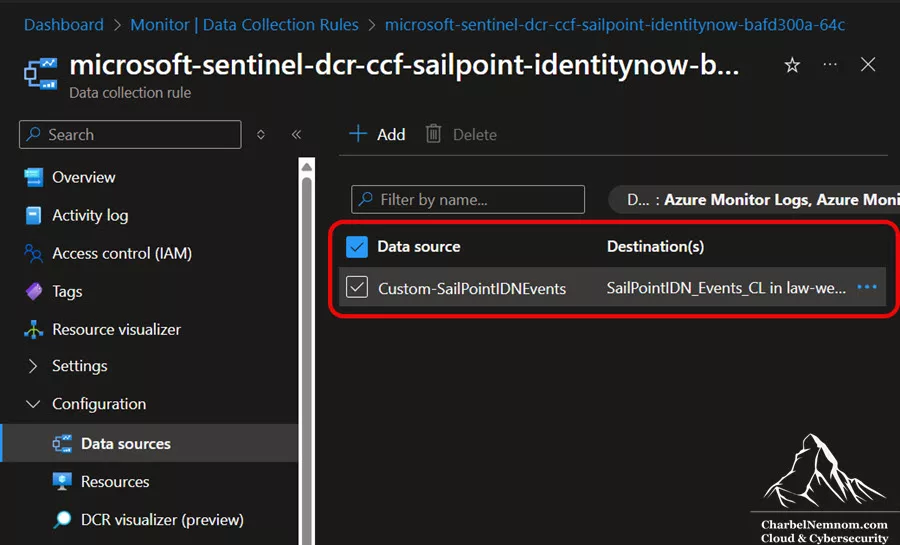Click the purple Tags icon
The image size is (900, 545).
pyautogui.click(x=34, y=291)
